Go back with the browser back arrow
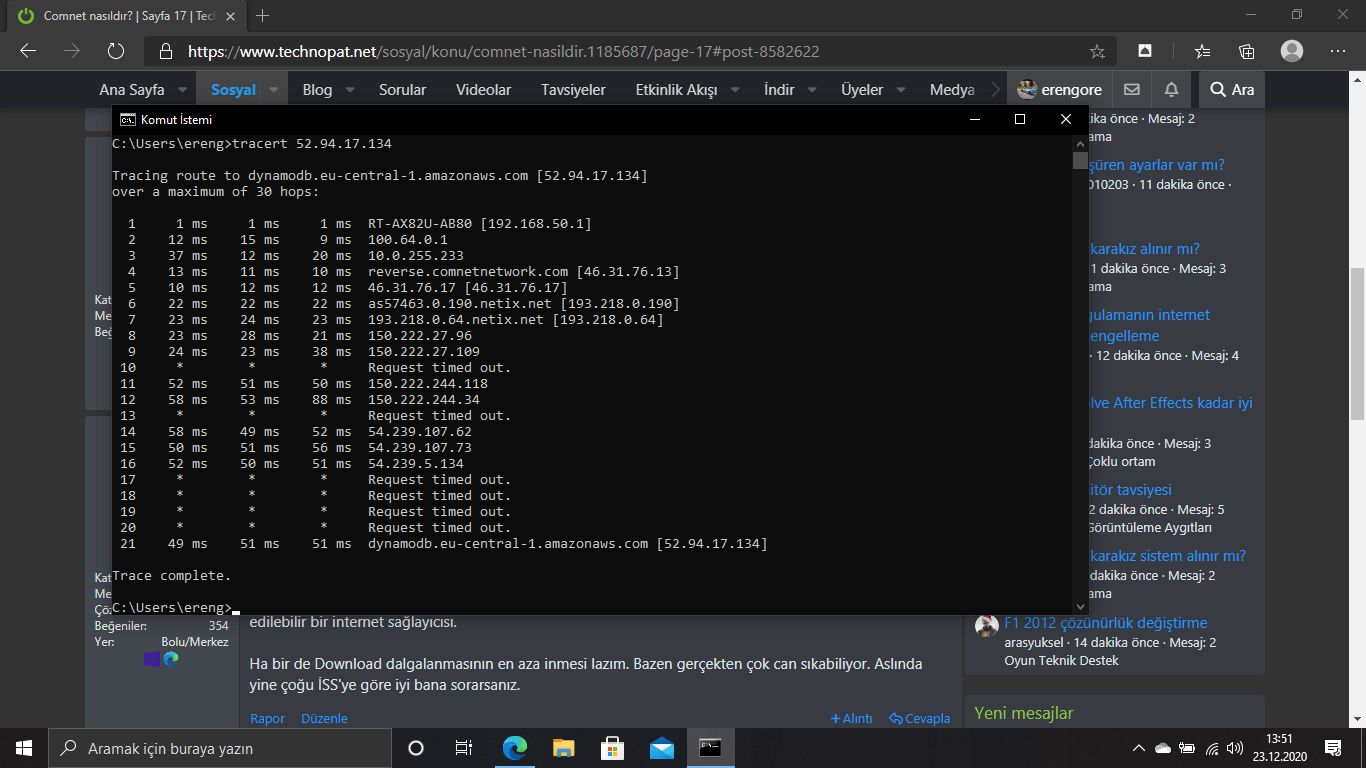This screenshot has height=768, width=1366. click(28, 51)
